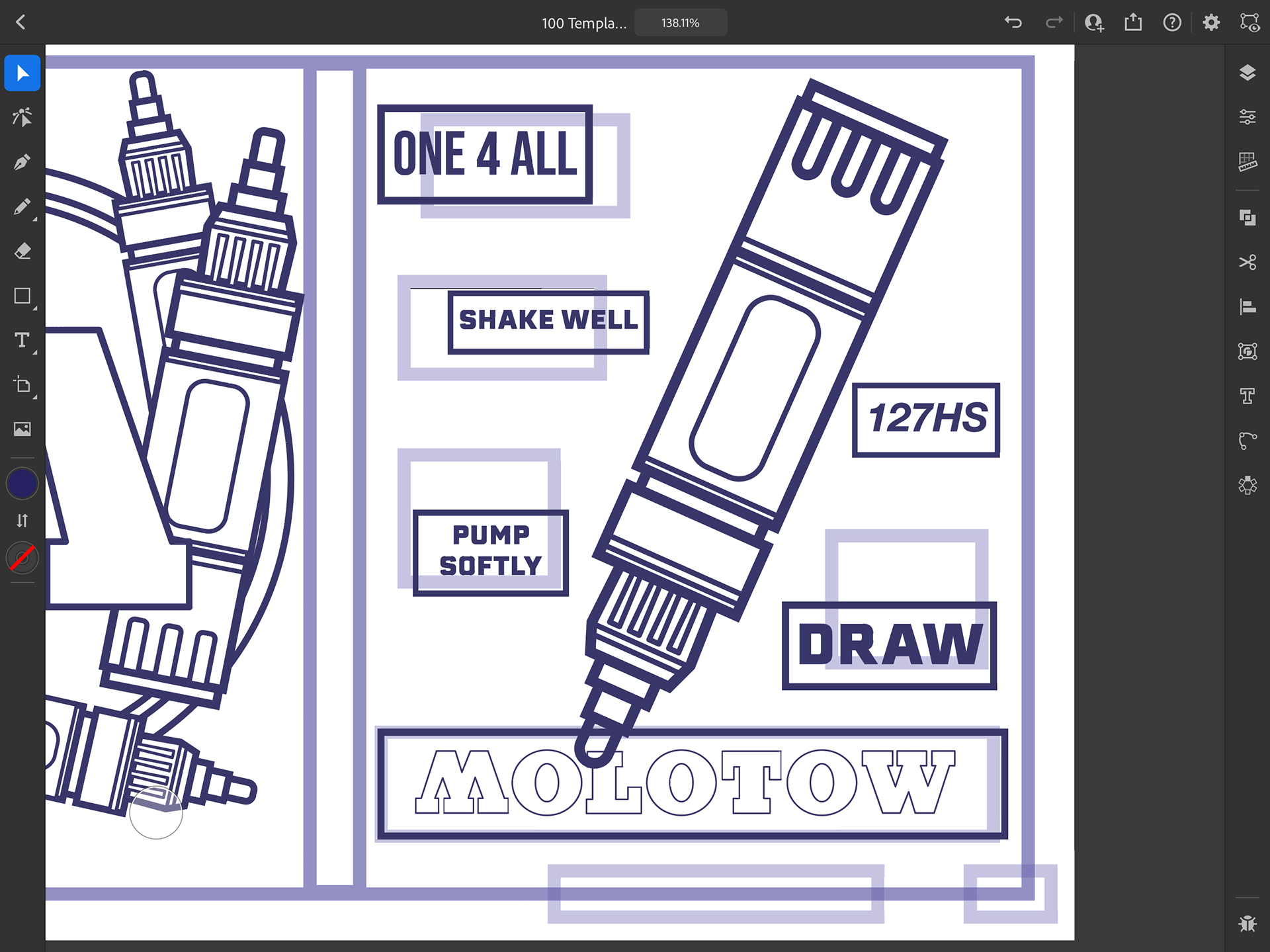
Task: Open the 138.11% zoom level field
Action: tap(681, 22)
